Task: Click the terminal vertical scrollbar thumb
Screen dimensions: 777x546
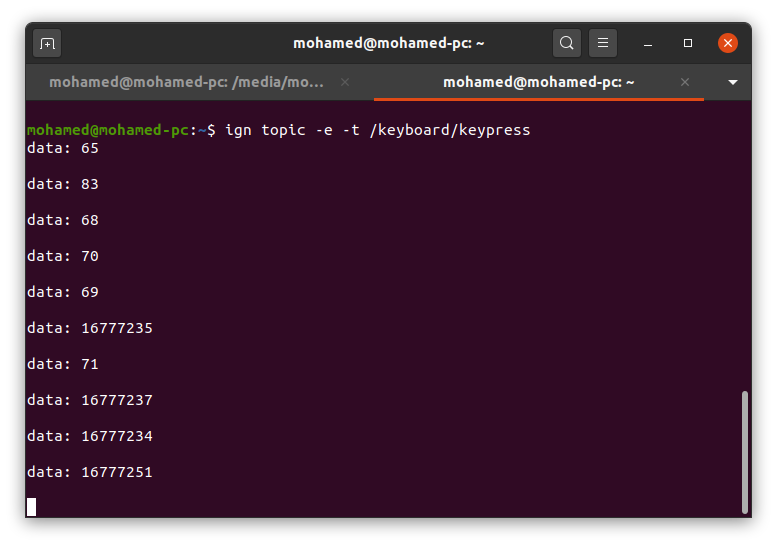Action: (744, 450)
